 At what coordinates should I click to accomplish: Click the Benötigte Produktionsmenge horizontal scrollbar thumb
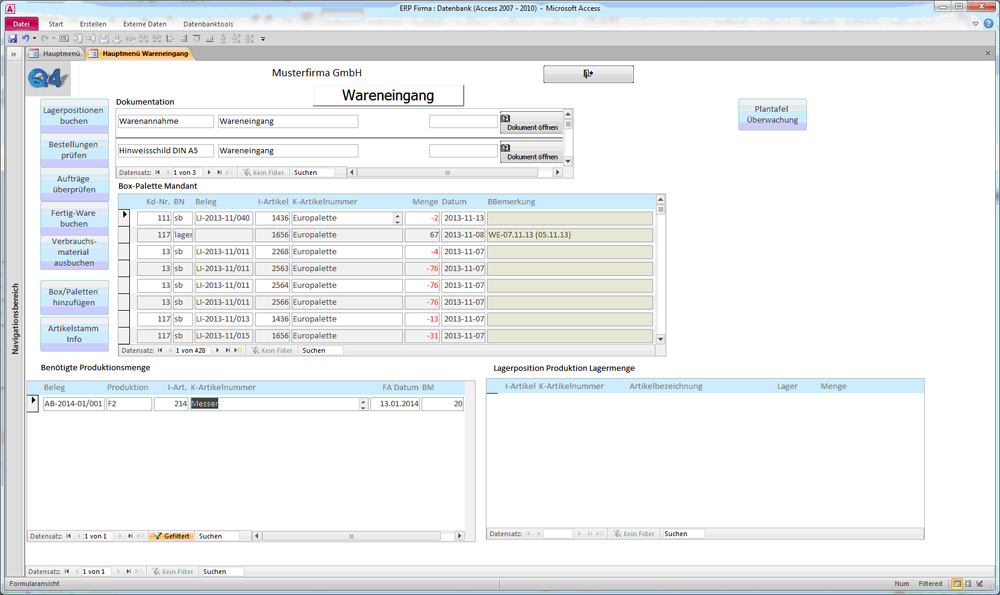(351, 536)
